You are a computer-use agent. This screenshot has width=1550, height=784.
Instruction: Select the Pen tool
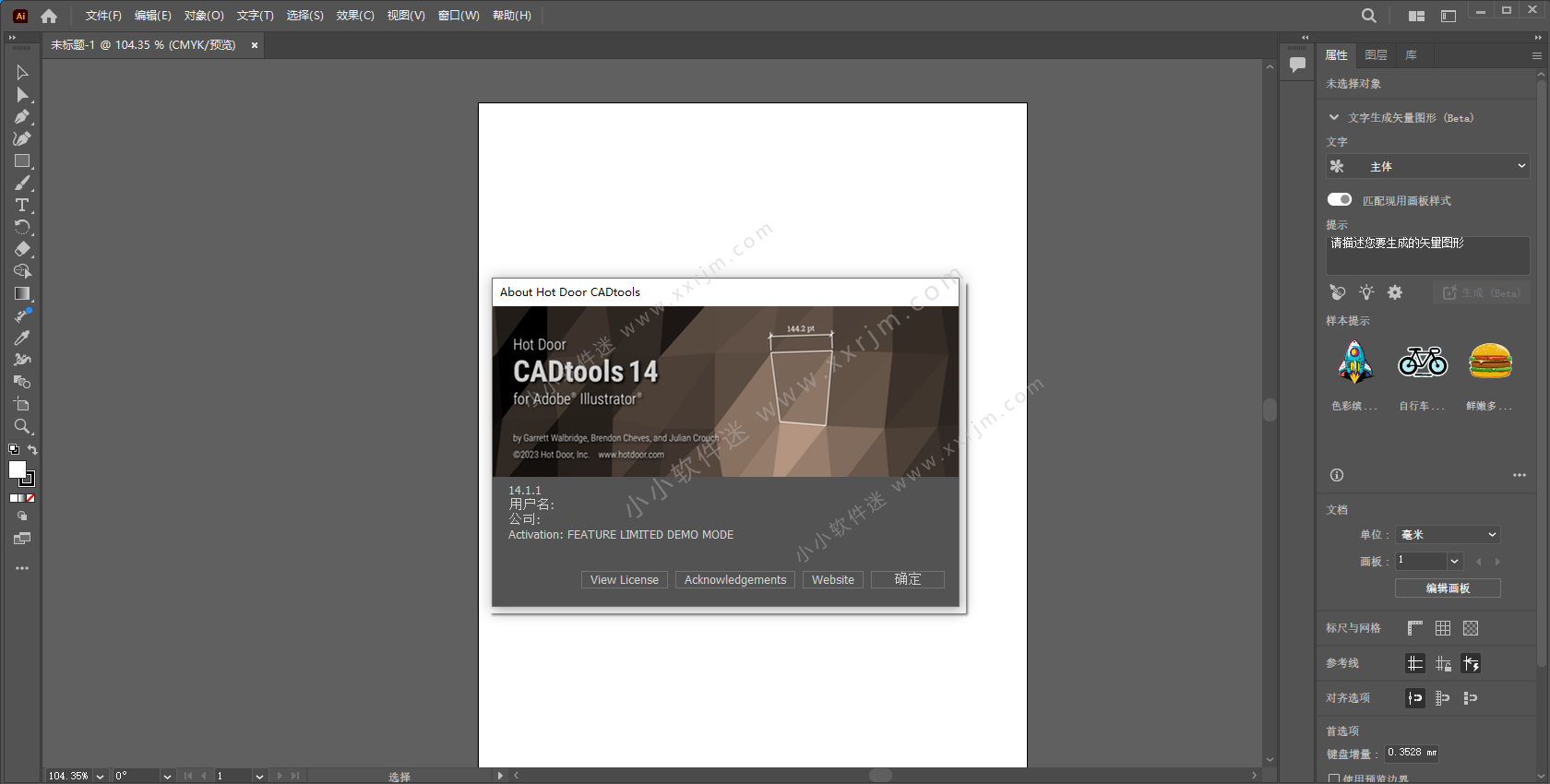(22, 116)
